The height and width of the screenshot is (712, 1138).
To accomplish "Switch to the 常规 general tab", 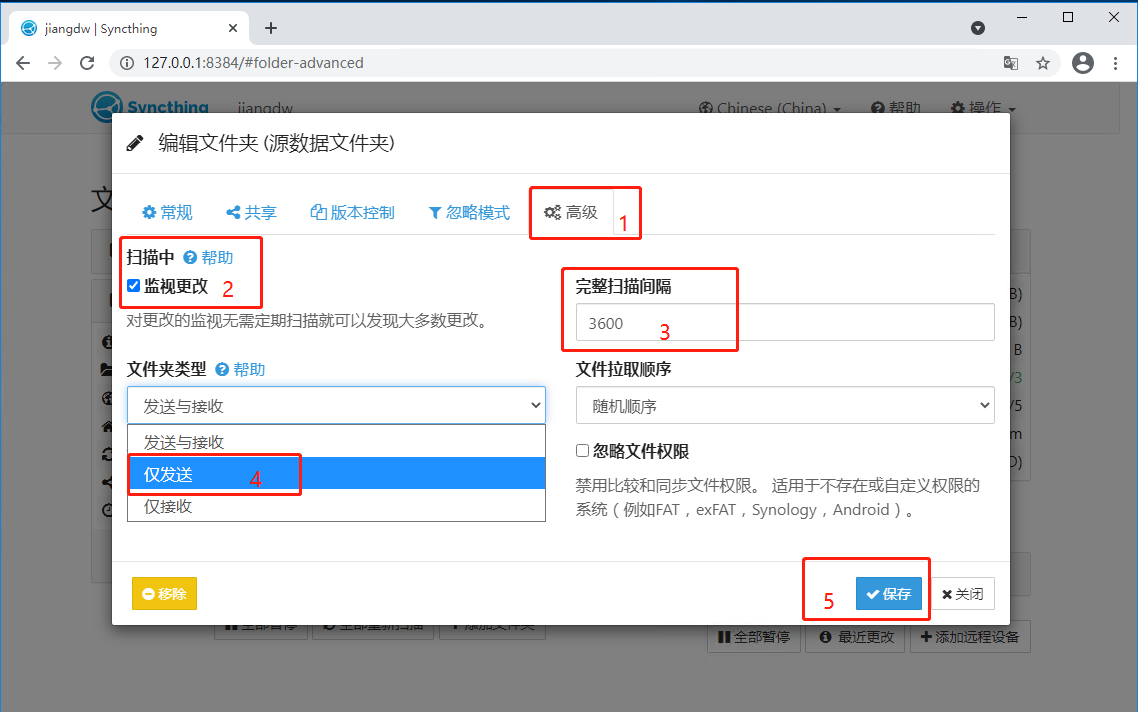I will [166, 212].
